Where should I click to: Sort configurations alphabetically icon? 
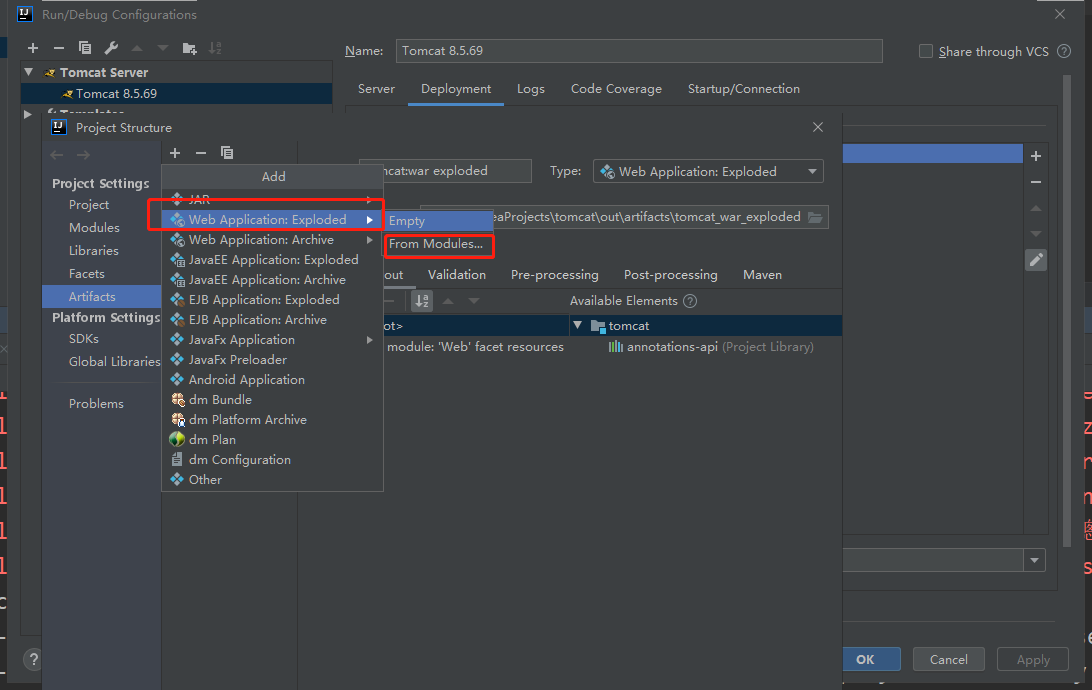coord(215,48)
